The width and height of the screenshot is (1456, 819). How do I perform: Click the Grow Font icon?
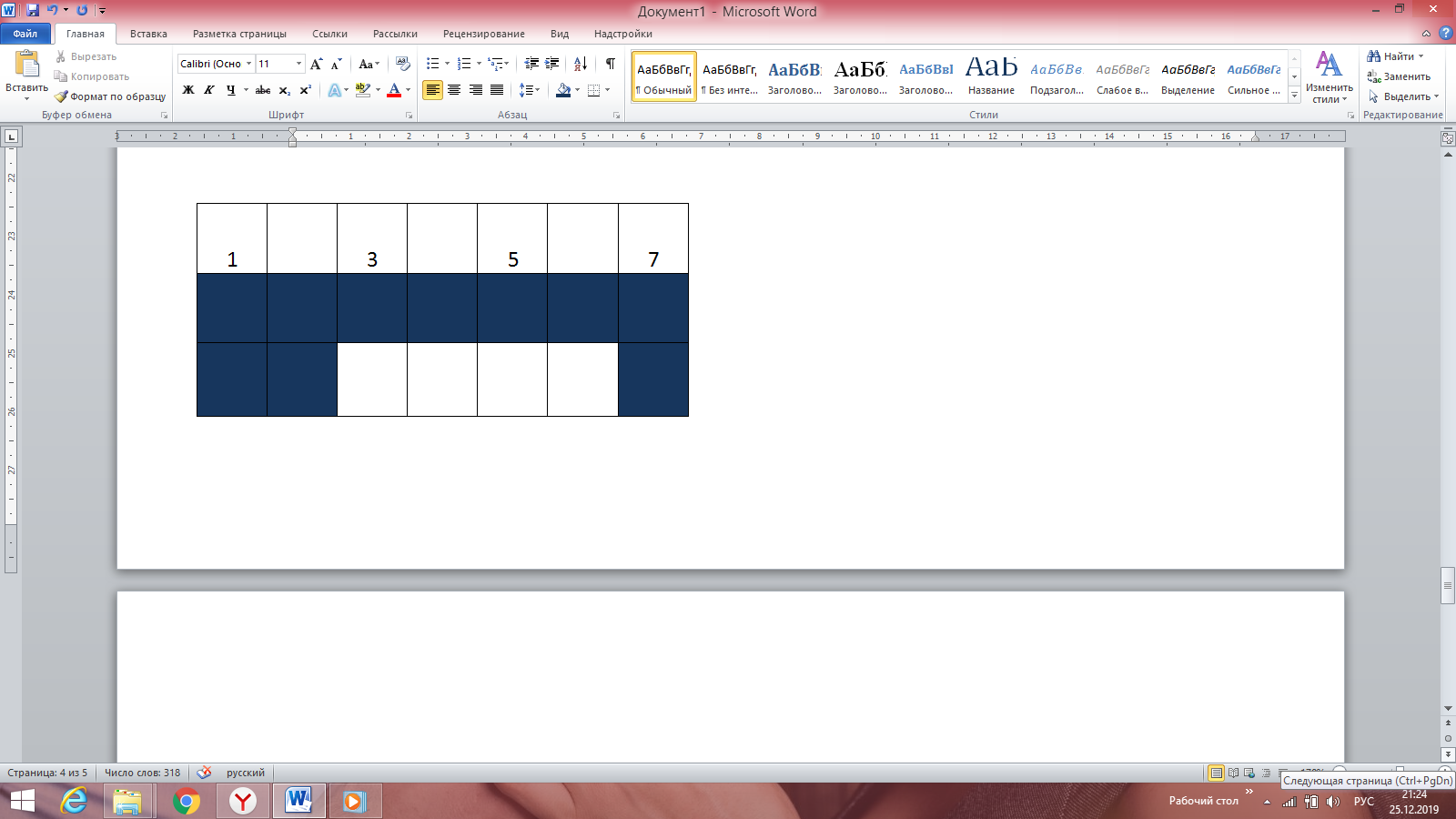(x=317, y=64)
